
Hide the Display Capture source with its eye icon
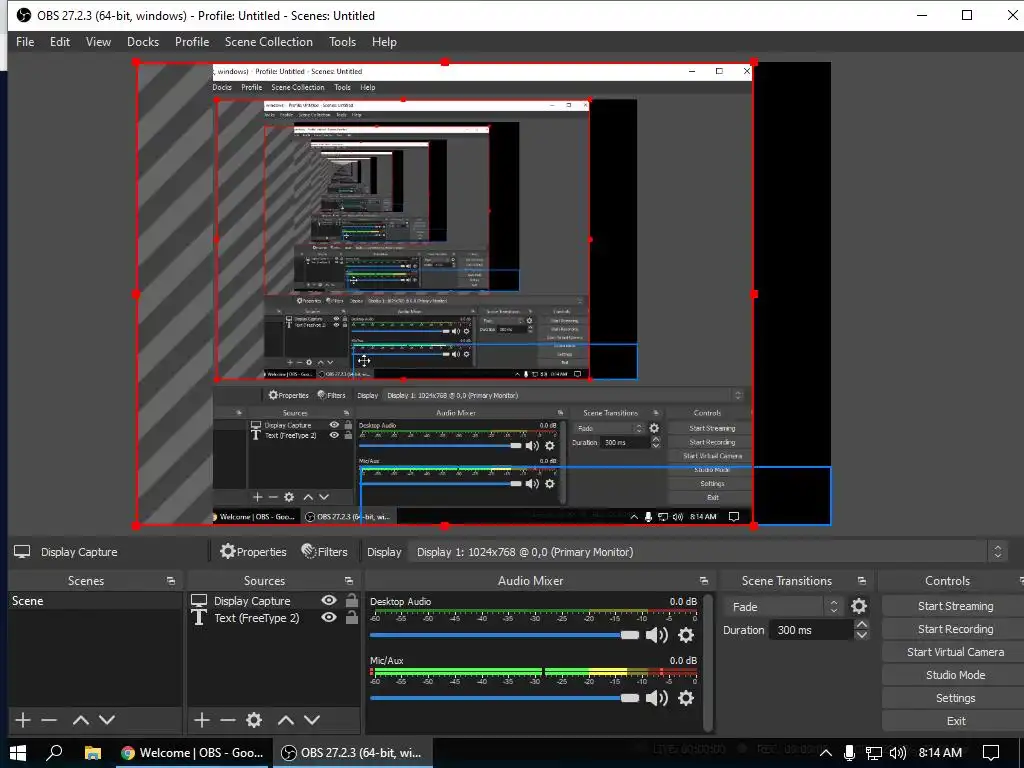(x=329, y=600)
